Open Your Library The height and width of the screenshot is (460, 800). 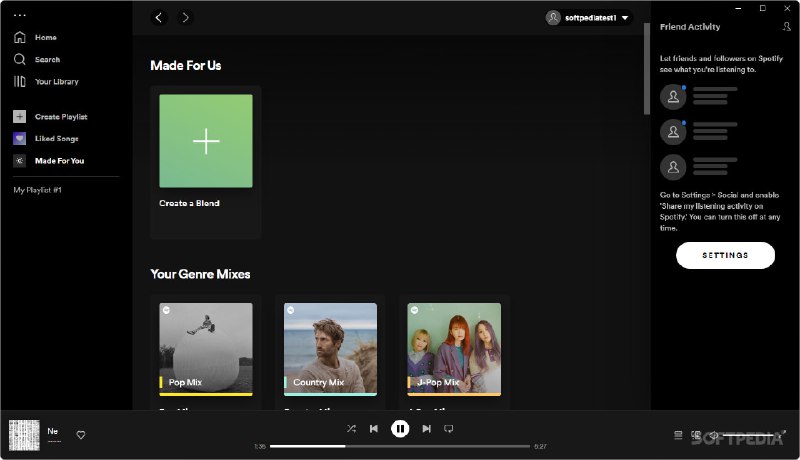pos(56,81)
